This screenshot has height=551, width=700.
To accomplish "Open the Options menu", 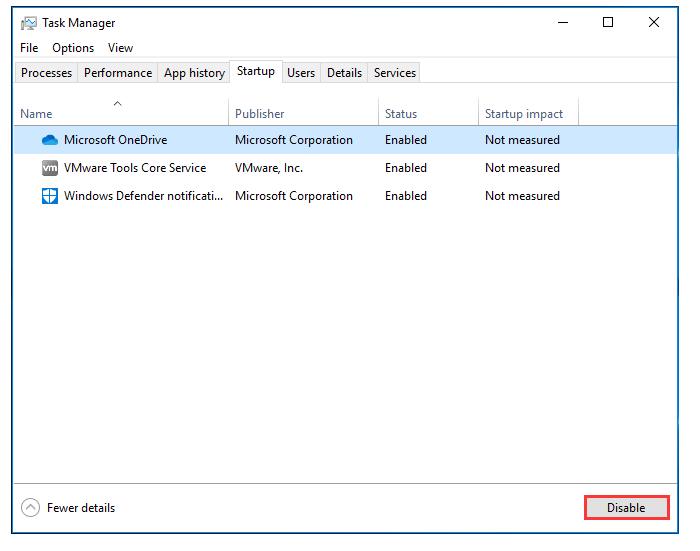I will [x=73, y=48].
